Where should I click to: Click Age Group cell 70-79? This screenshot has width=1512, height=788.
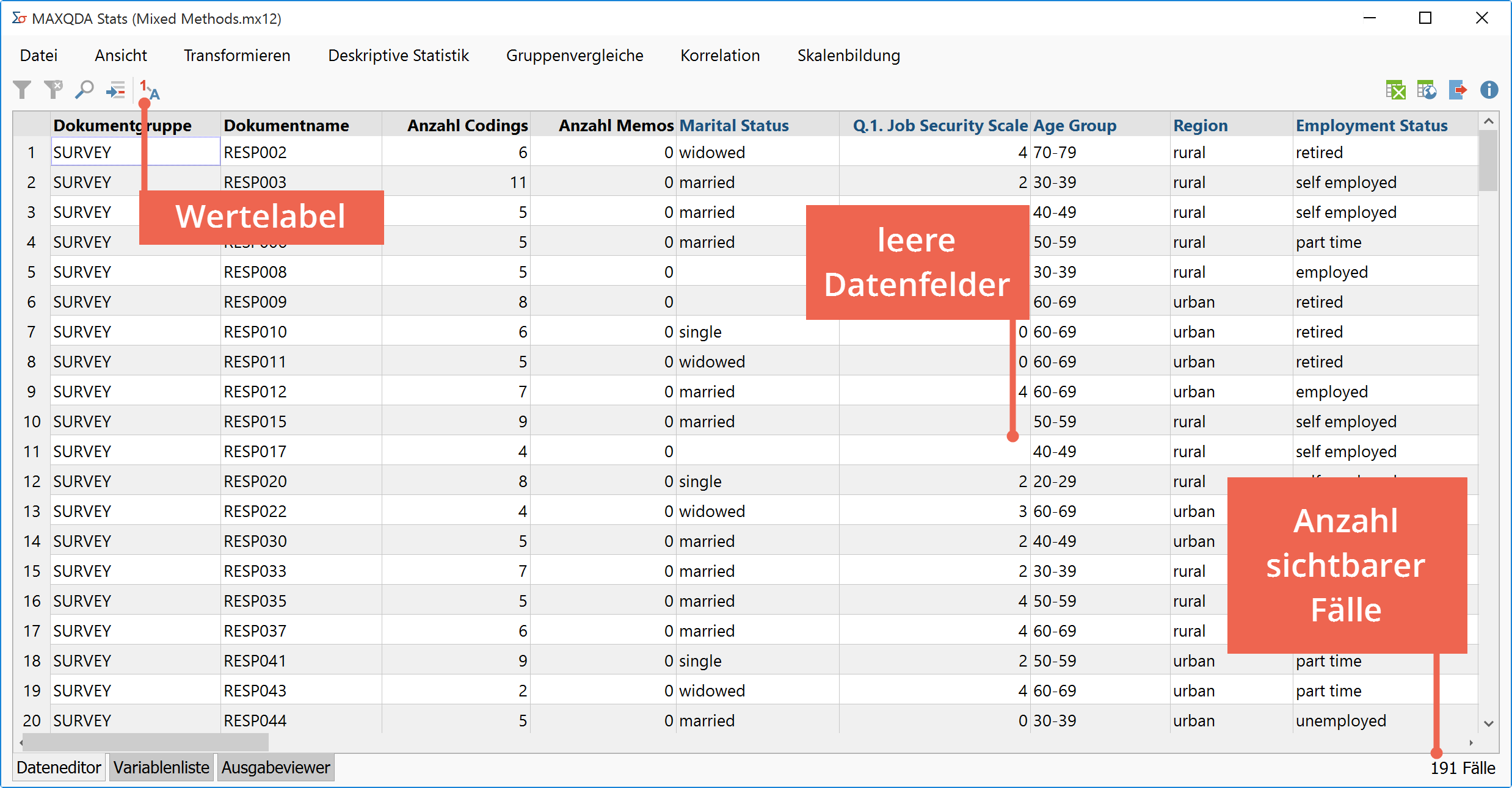coord(1100,152)
